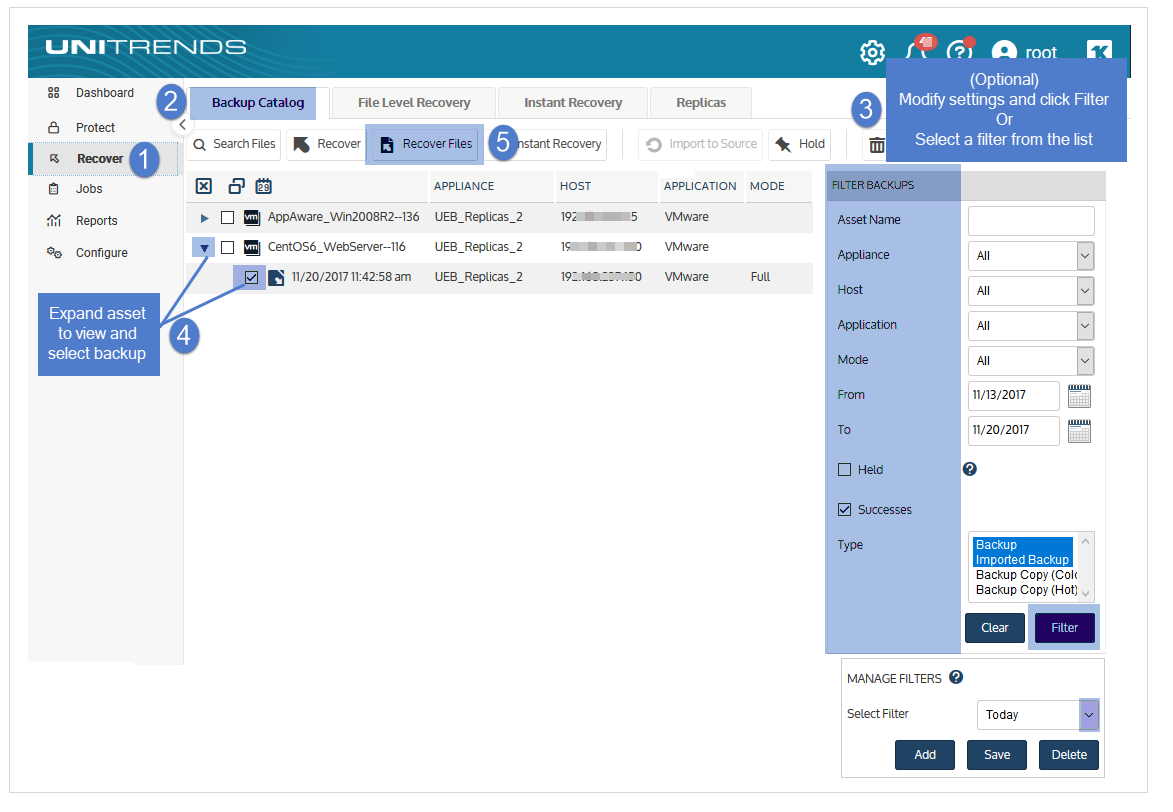Open the From date calendar picker
The height and width of the screenshot is (812, 1173).
click(1079, 396)
